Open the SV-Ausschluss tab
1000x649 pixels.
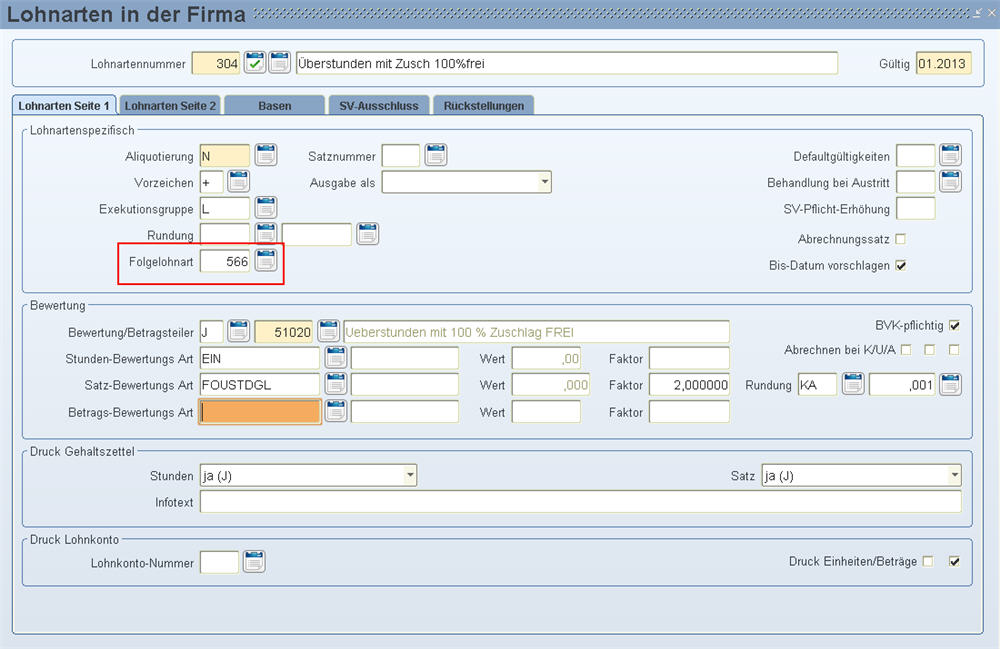pos(379,106)
